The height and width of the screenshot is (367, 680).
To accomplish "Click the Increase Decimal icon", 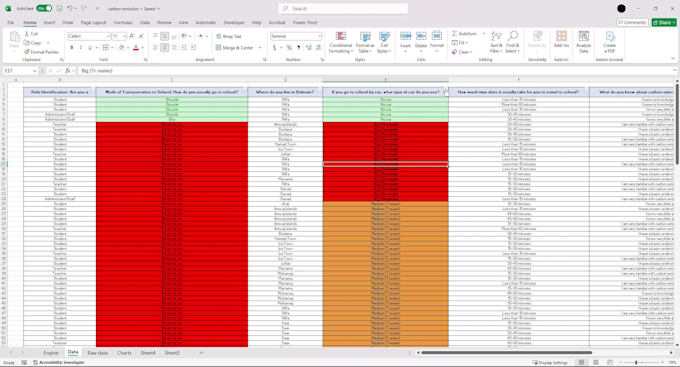I will coord(309,47).
